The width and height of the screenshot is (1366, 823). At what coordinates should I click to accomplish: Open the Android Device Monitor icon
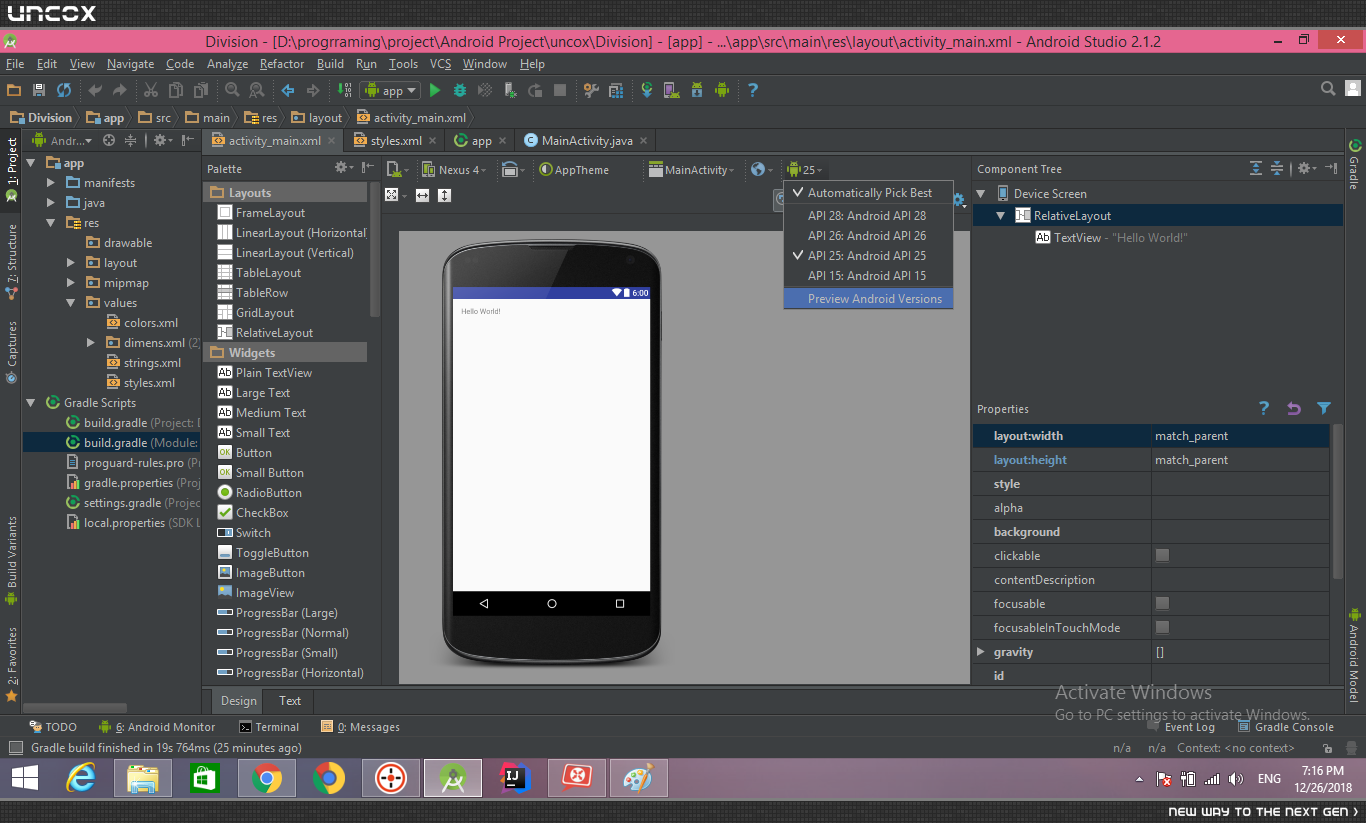(722, 90)
